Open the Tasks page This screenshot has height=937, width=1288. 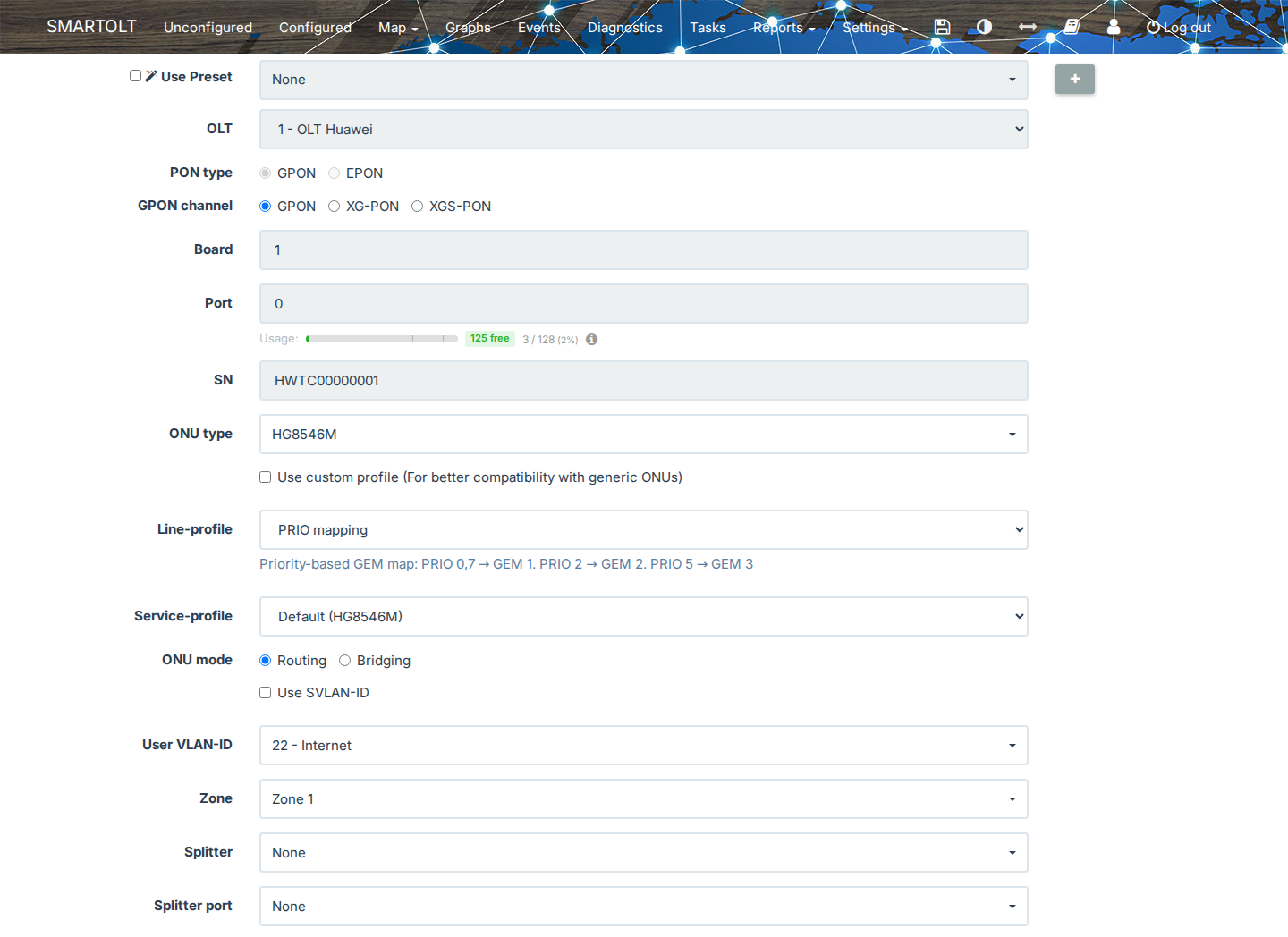tap(708, 27)
